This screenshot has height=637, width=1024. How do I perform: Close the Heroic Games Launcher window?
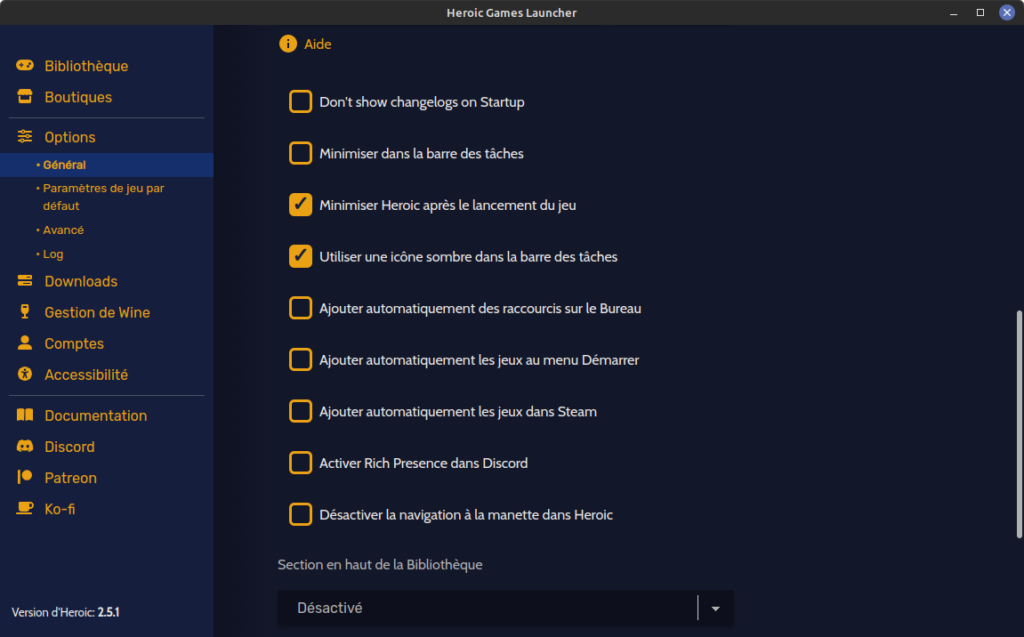(1007, 12)
